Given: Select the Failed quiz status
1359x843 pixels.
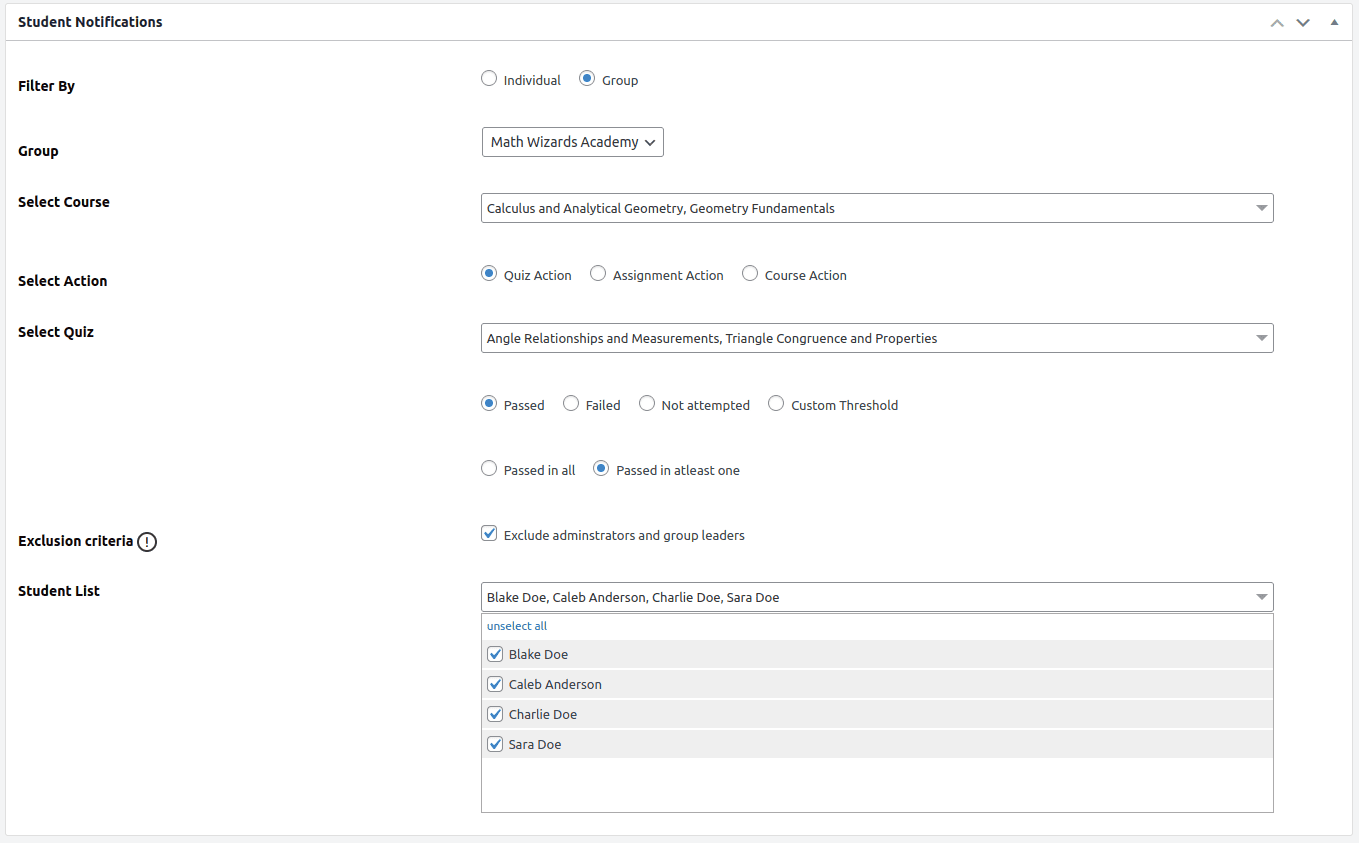Looking at the screenshot, I should (571, 404).
